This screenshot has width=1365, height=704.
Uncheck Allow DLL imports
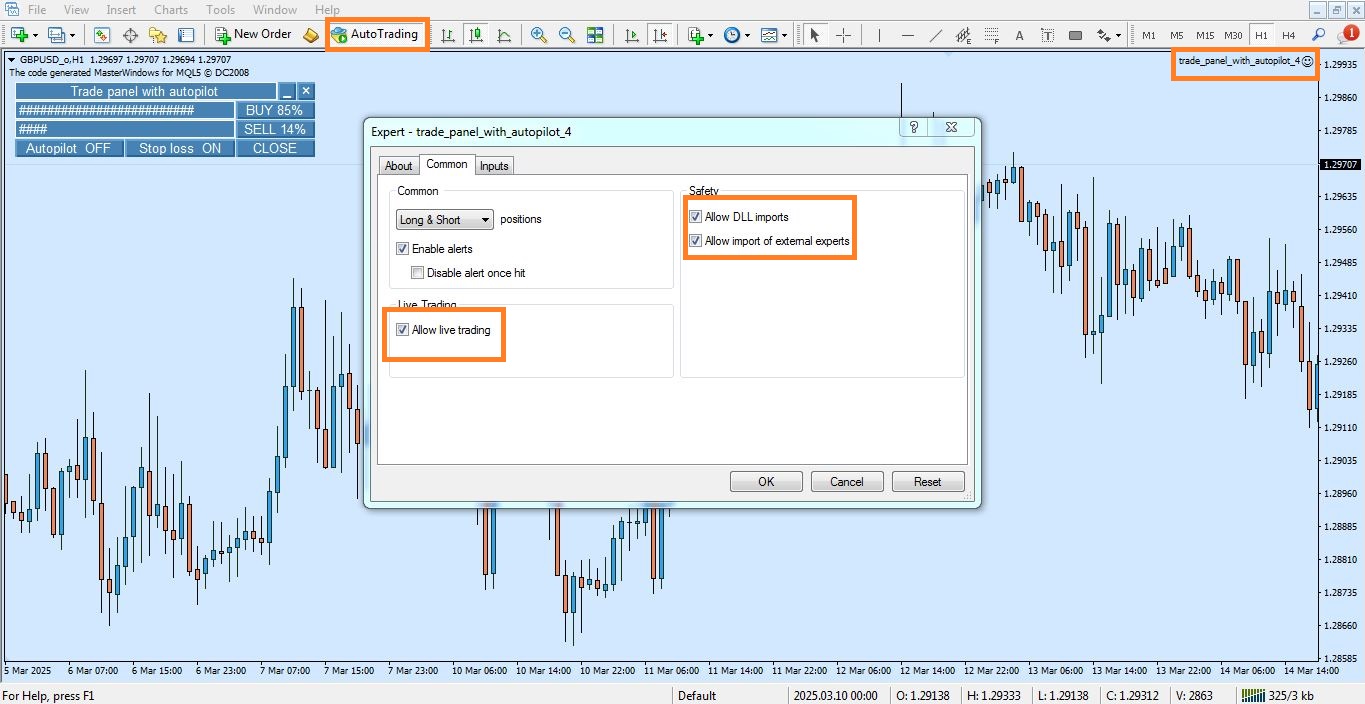695,216
